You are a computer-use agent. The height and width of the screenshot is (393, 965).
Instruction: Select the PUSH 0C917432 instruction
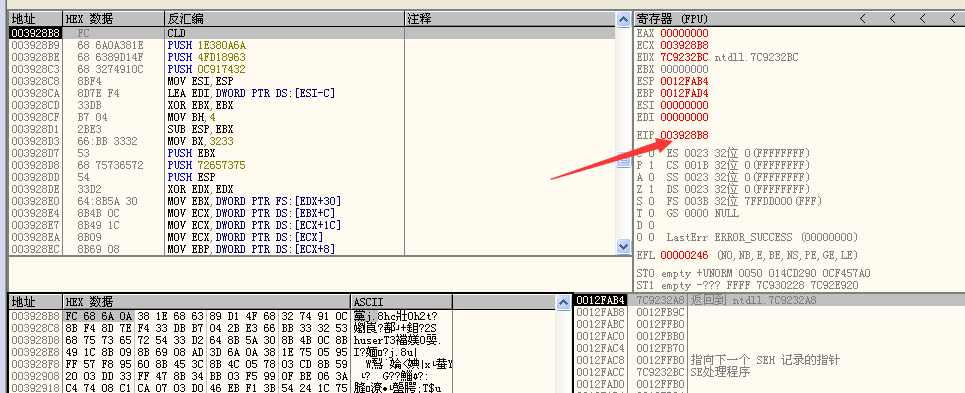(x=312, y=69)
